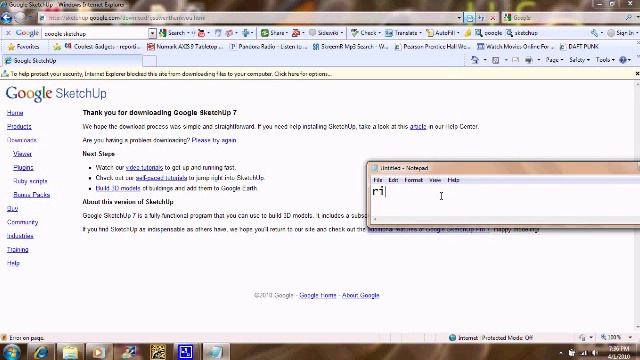Click the New Tab button

click(x=149, y=61)
